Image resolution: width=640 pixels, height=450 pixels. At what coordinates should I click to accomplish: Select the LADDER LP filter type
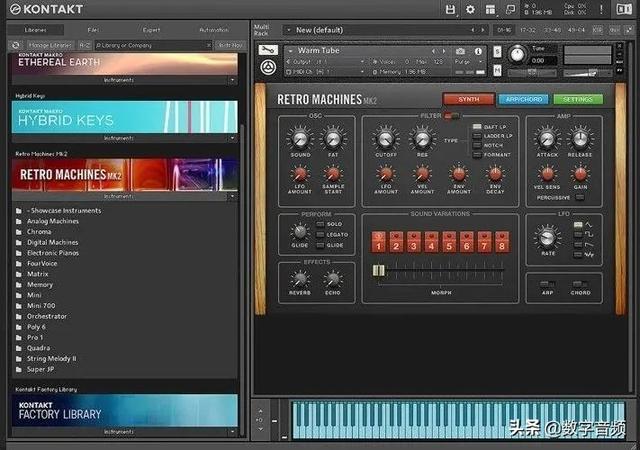(477, 136)
